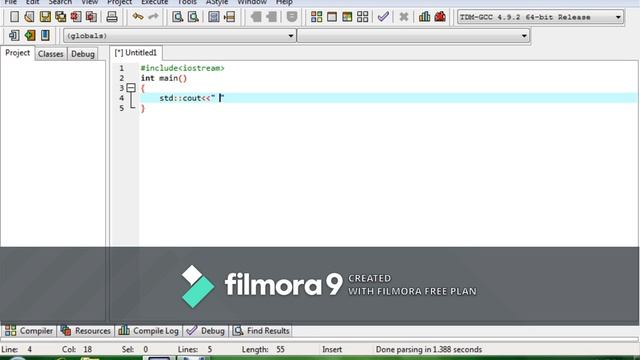Viewport: 640px width, 360px height.
Task: Place cursor in std::cout line
Action: [192, 98]
